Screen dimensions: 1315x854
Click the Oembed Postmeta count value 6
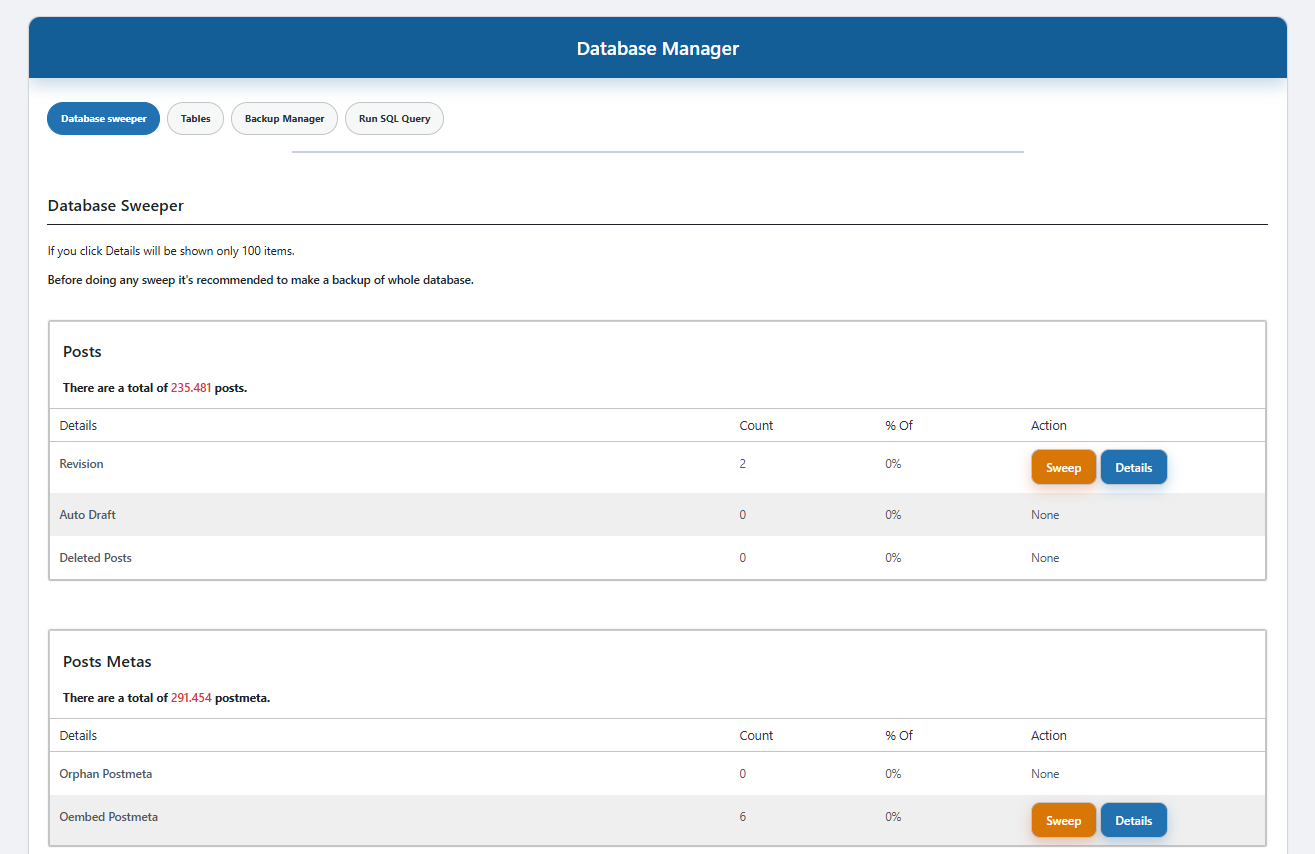click(x=743, y=817)
